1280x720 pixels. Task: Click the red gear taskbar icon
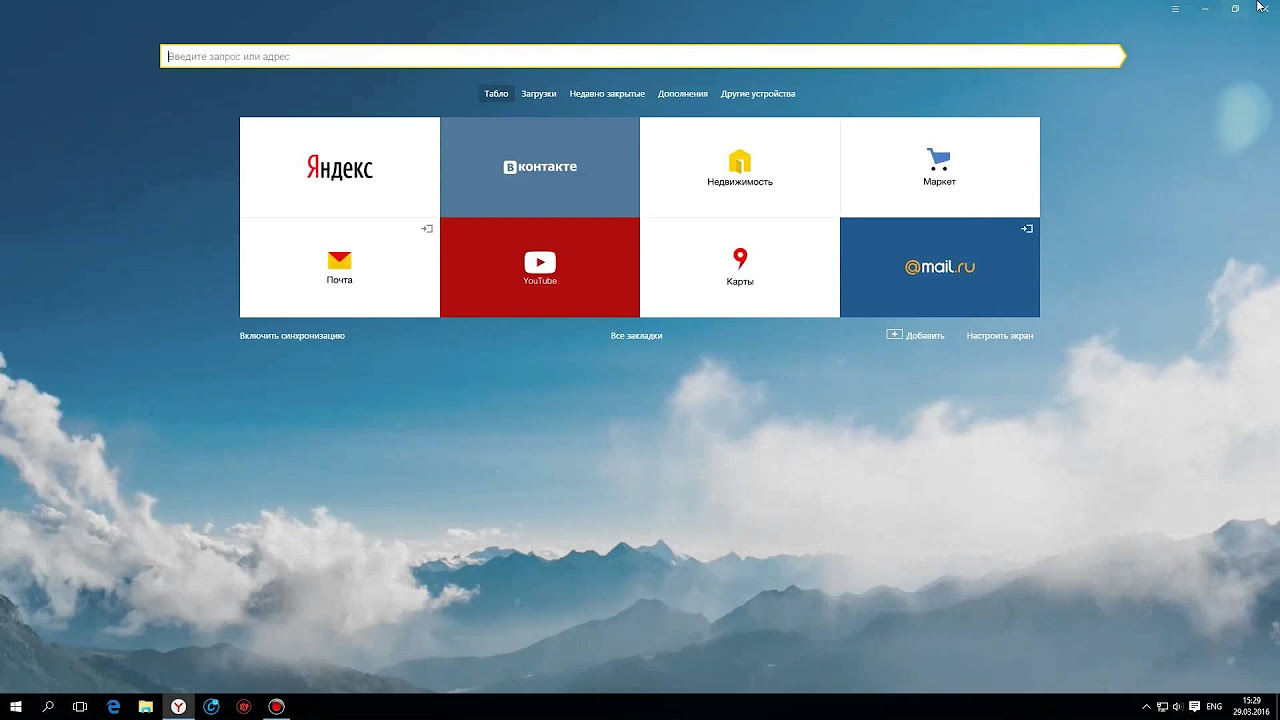[244, 707]
